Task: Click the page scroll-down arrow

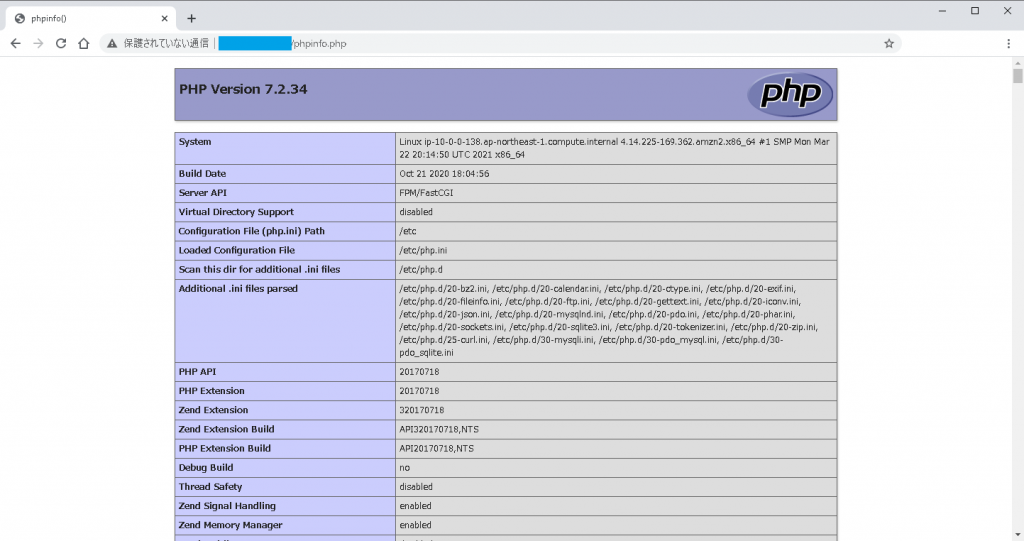Action: click(x=1017, y=534)
